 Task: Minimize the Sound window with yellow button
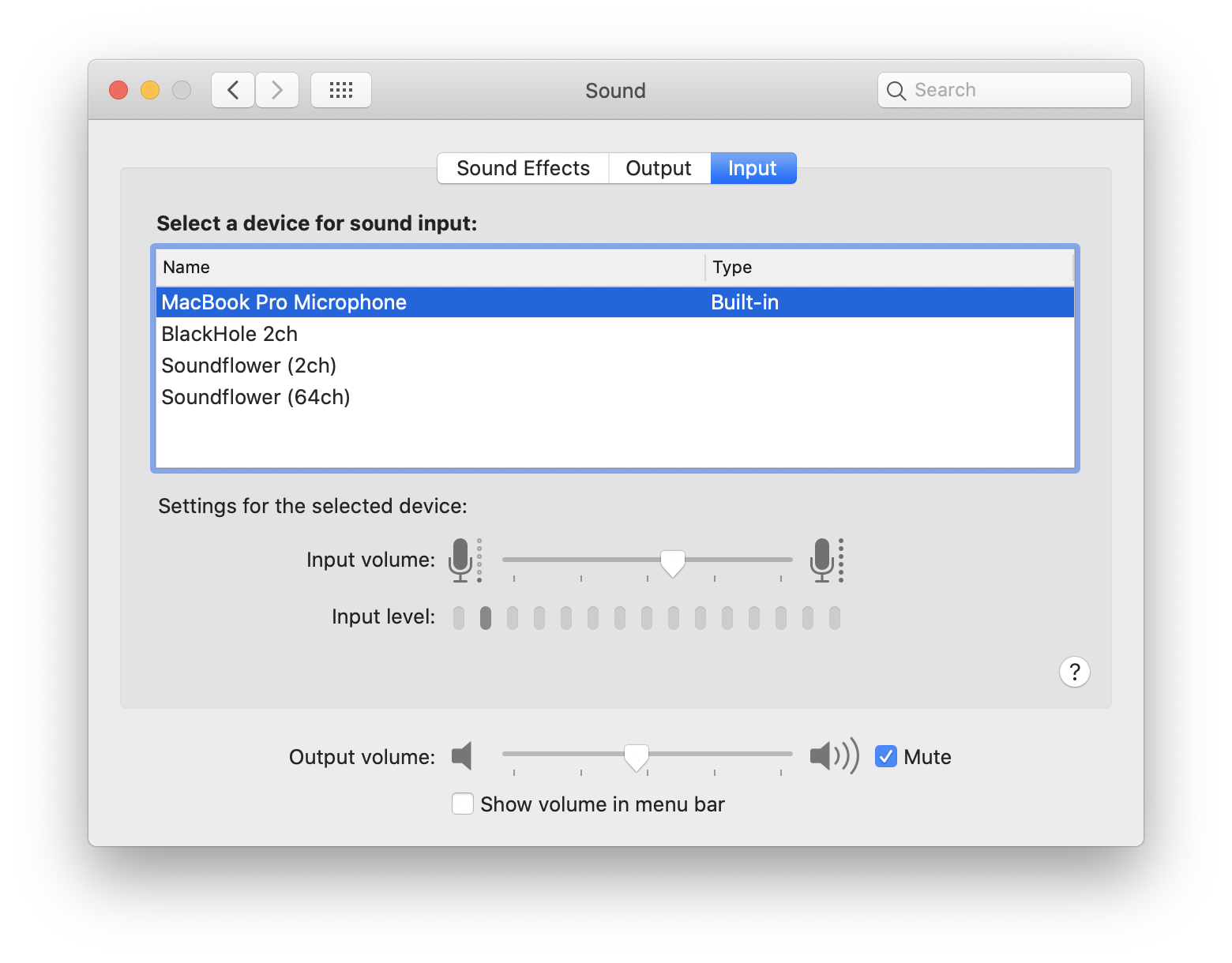150,90
